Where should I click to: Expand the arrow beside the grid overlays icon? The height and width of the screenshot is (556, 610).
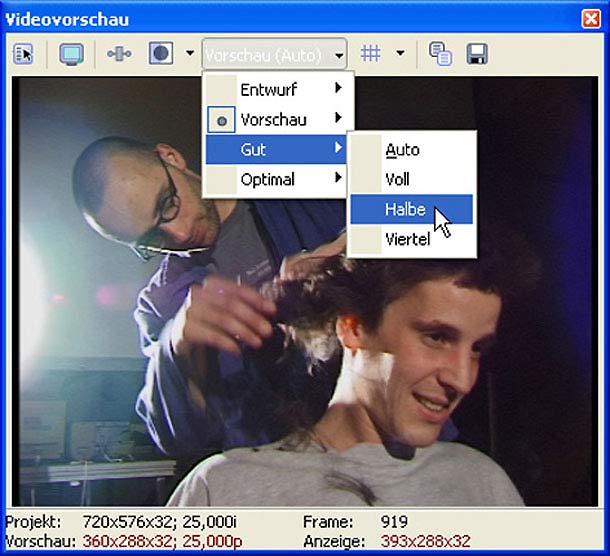point(400,54)
